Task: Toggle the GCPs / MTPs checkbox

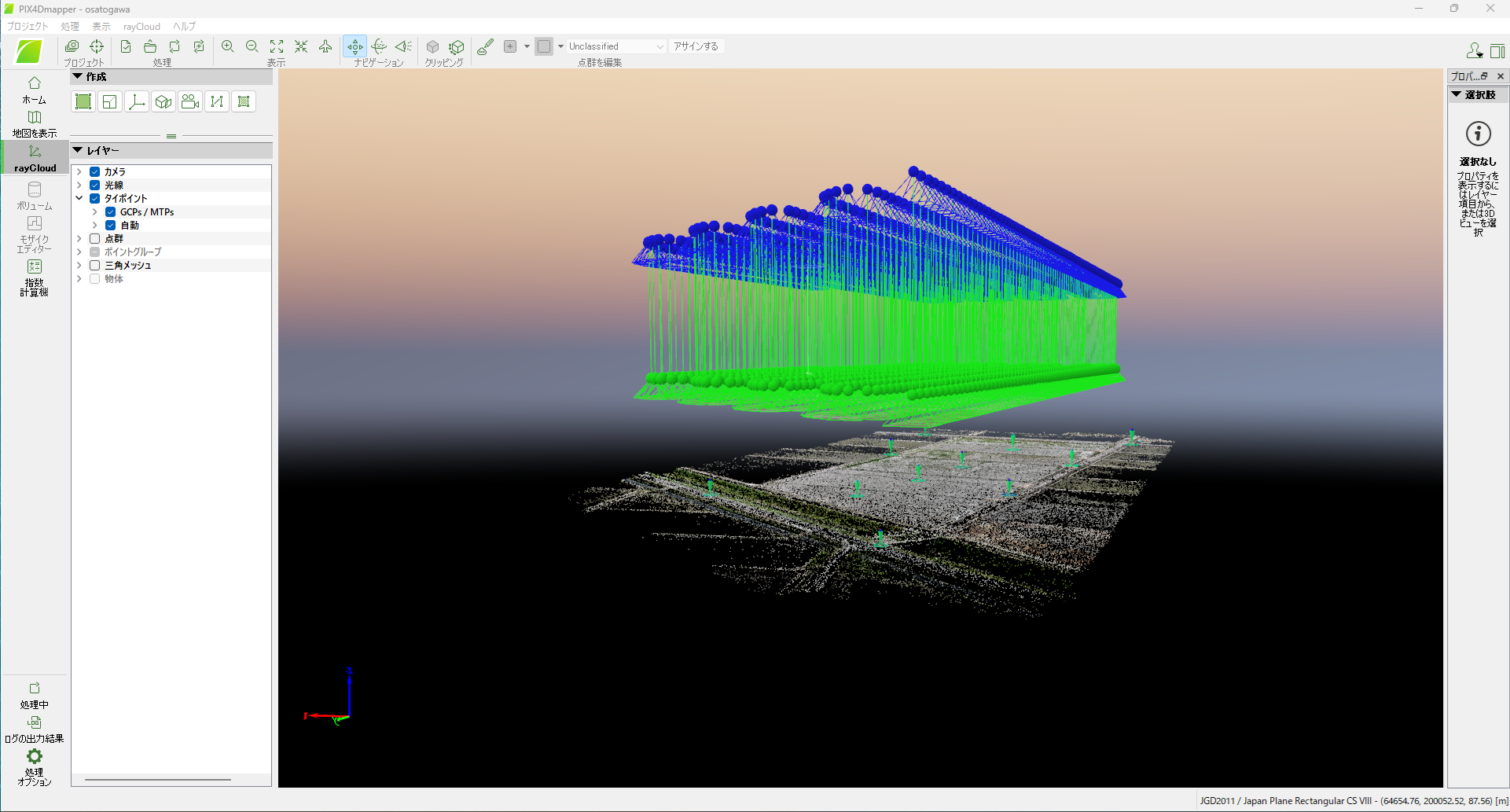Action: pos(110,211)
